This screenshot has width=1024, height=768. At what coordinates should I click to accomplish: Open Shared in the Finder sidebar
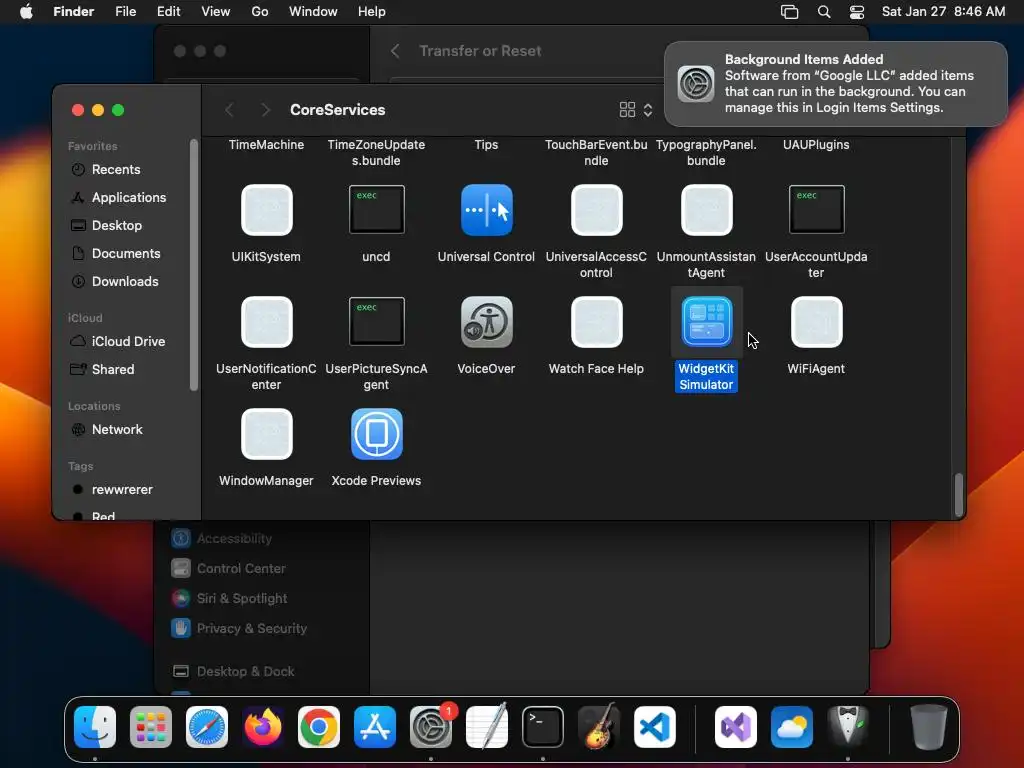click(113, 370)
